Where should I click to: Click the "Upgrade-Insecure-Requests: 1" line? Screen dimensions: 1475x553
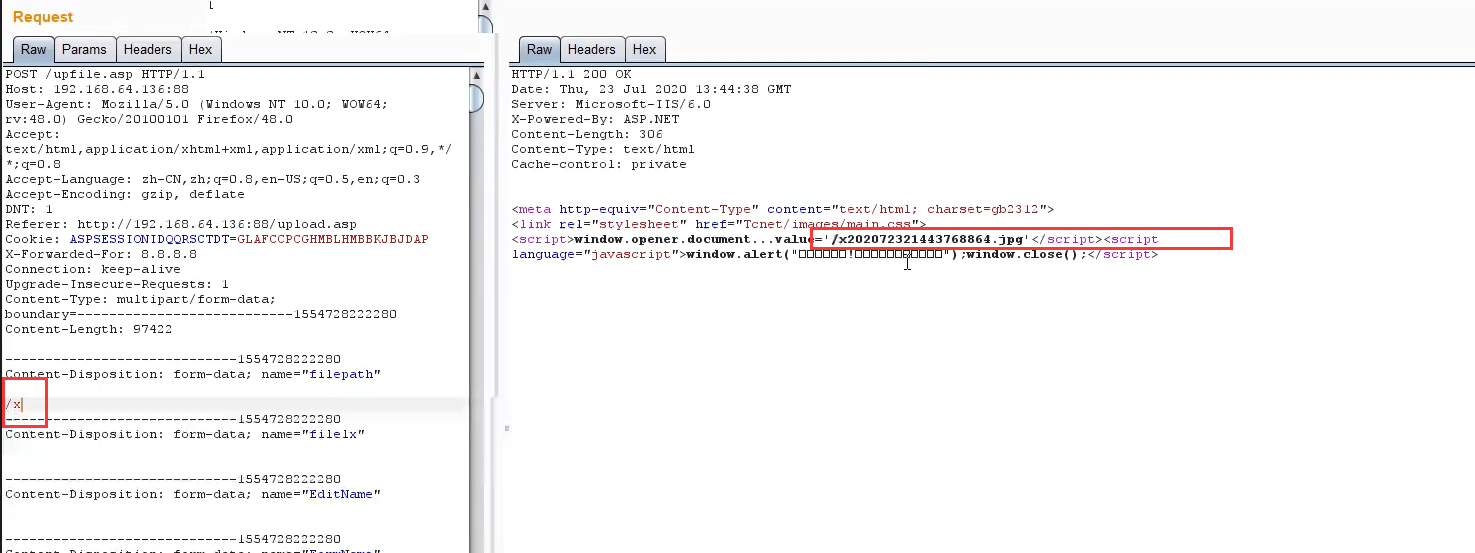[117, 285]
